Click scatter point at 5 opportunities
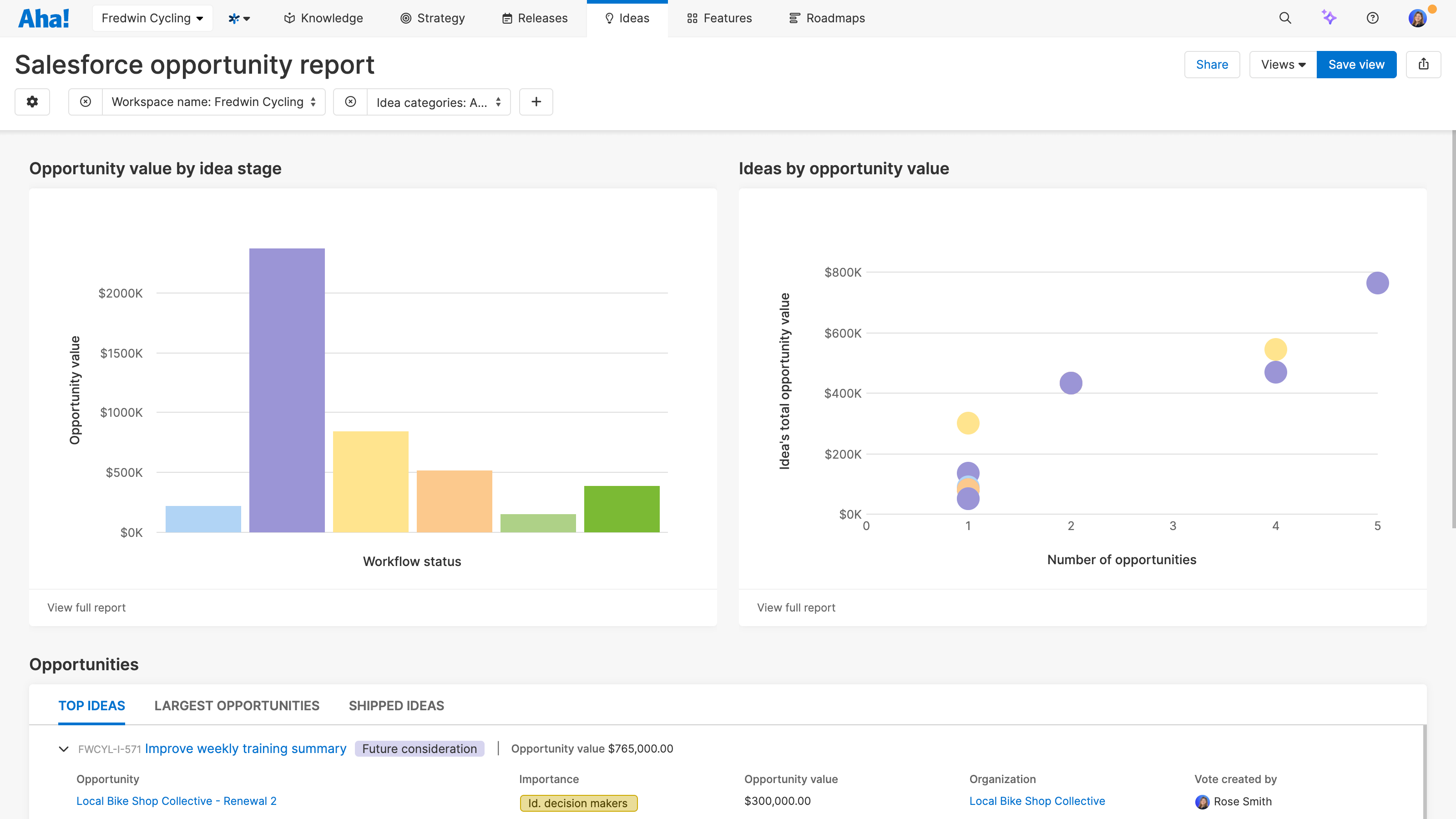Screen dimensions: 1456x819 pyautogui.click(x=1377, y=283)
